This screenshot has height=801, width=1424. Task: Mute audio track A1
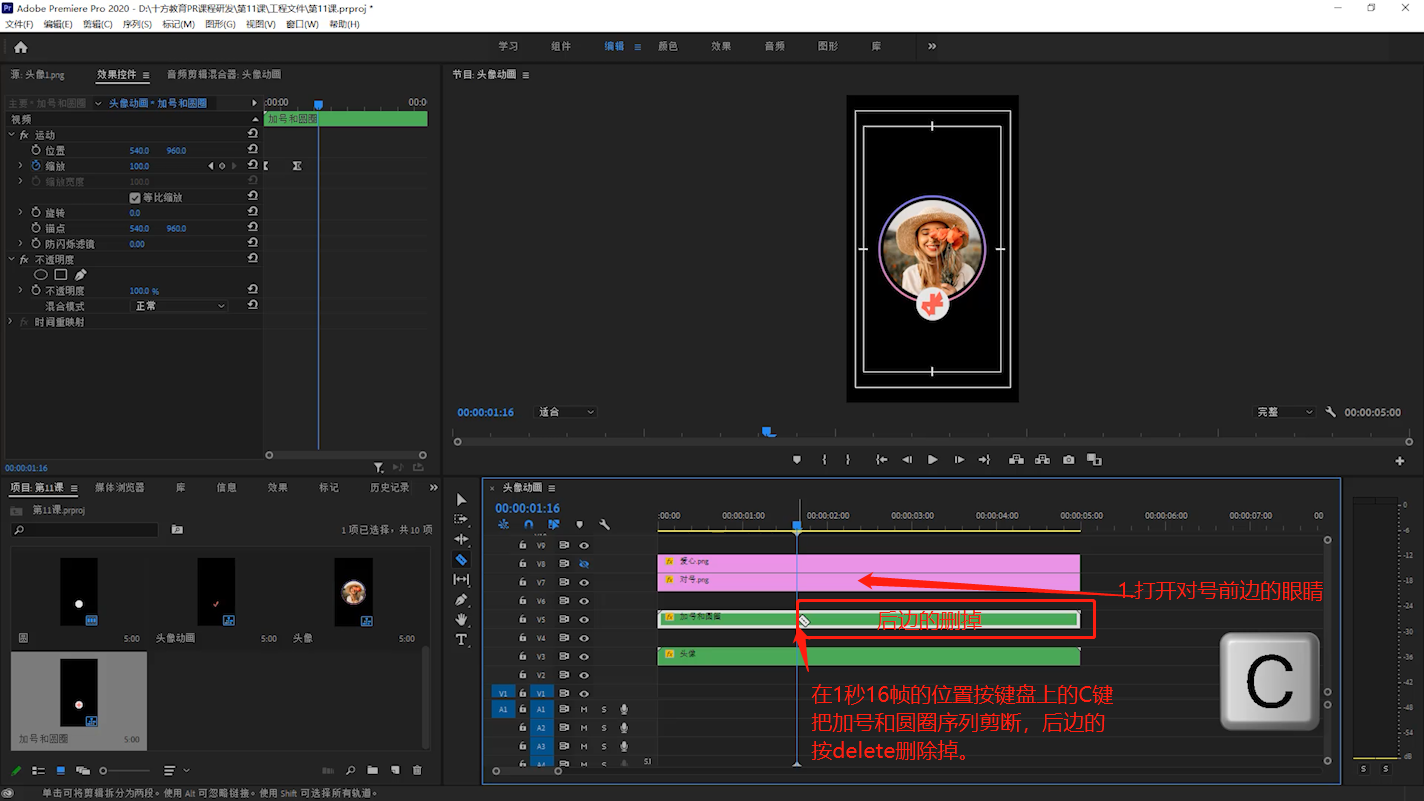(584, 710)
